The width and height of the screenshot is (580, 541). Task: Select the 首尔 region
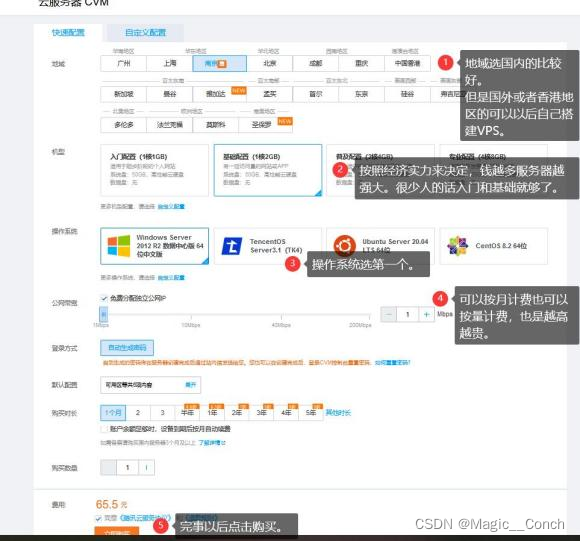point(316,94)
